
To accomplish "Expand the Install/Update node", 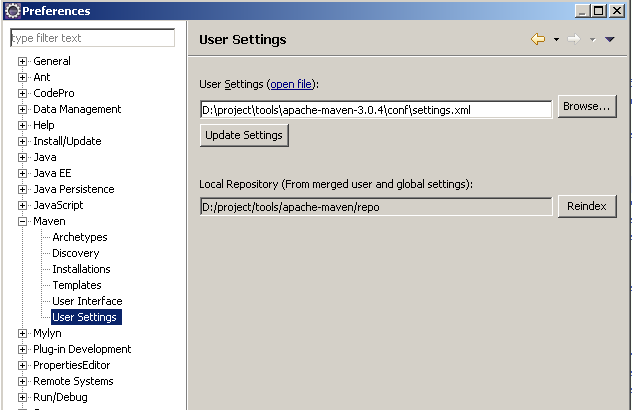I will pyautogui.click(x=23, y=142).
